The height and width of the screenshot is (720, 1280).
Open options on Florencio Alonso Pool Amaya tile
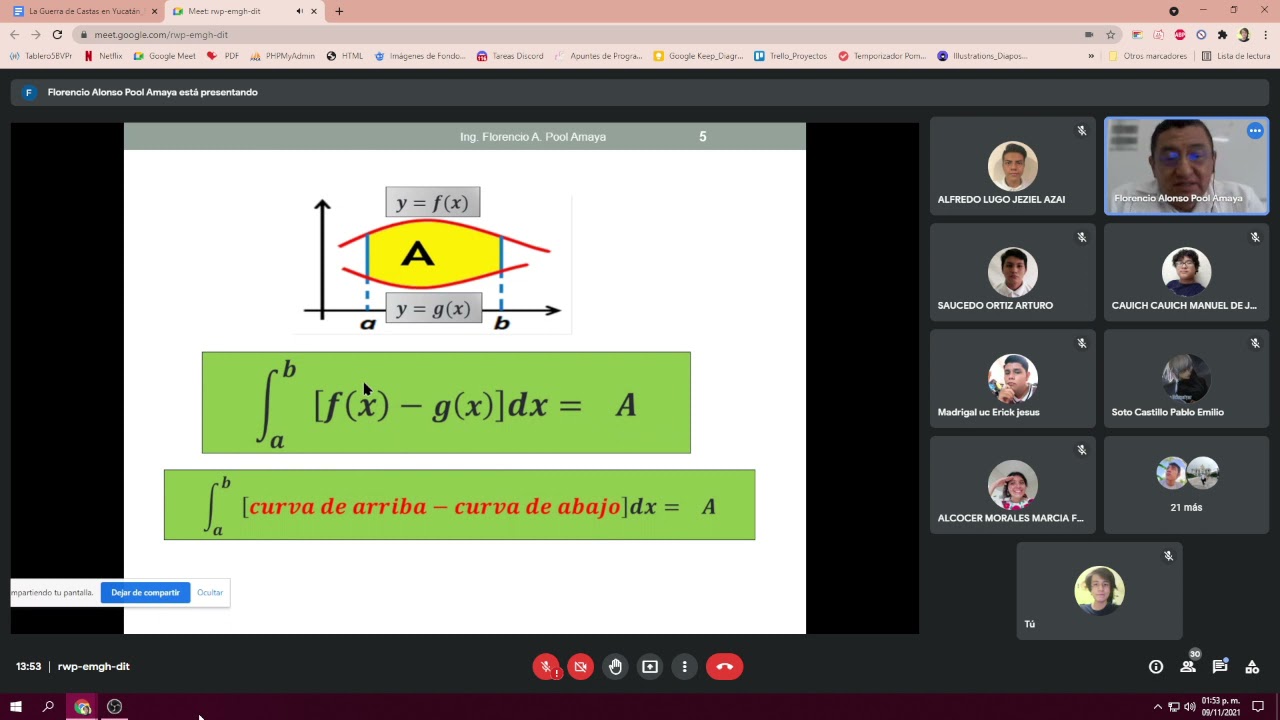pos(1255,131)
